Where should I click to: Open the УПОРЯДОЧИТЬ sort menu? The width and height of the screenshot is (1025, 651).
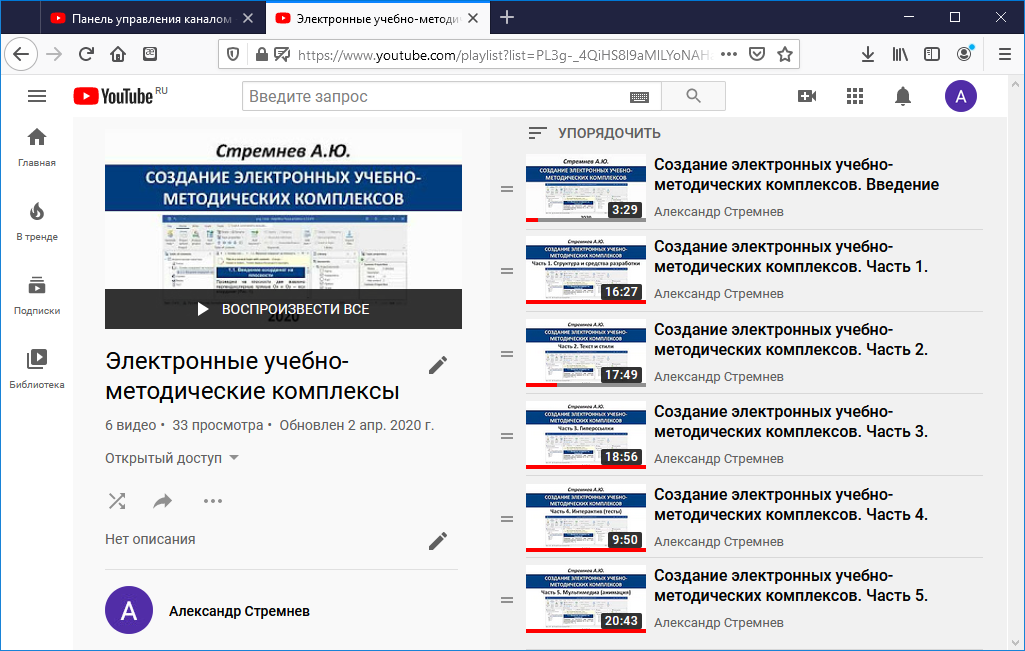(594, 133)
